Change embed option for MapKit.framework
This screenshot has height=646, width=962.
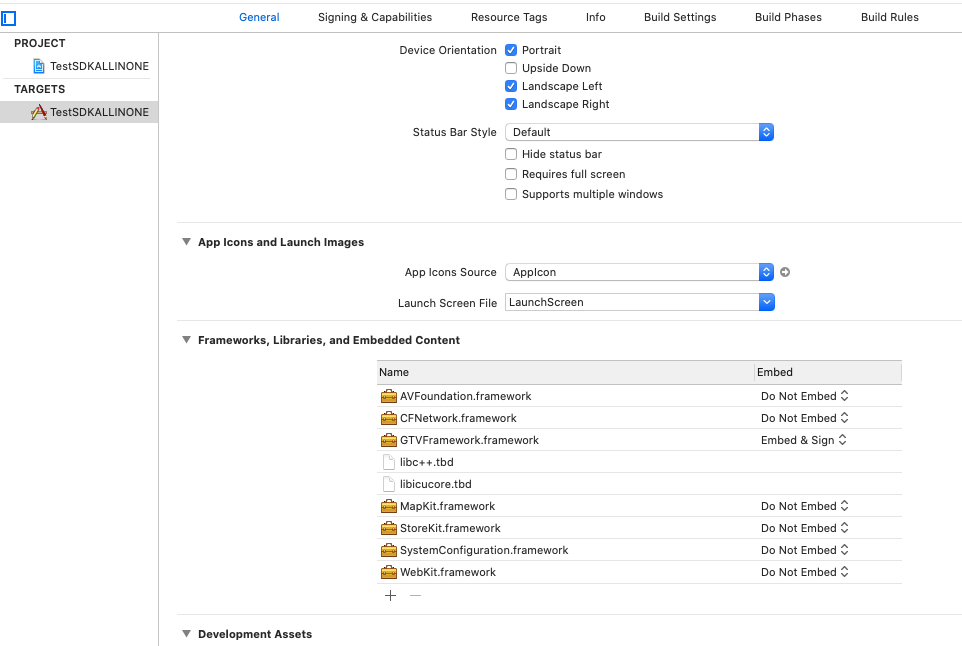point(804,506)
